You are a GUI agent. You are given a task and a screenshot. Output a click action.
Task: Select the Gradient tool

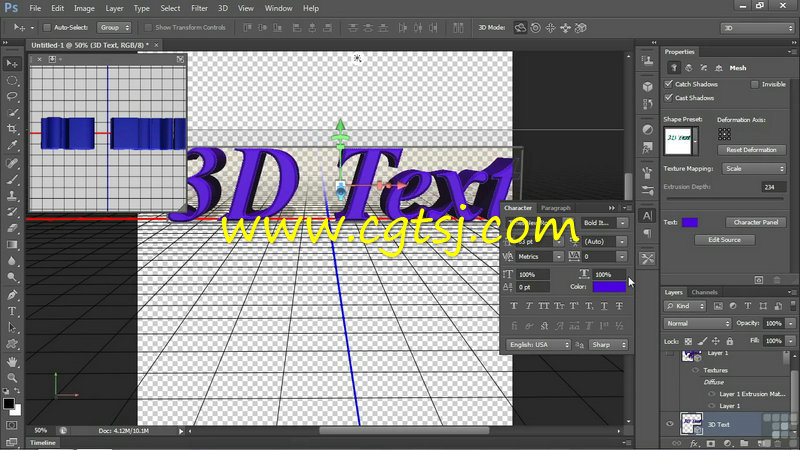12,244
